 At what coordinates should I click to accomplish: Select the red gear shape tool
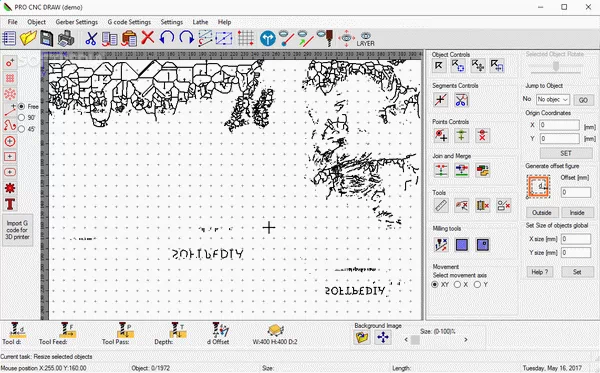point(10,188)
